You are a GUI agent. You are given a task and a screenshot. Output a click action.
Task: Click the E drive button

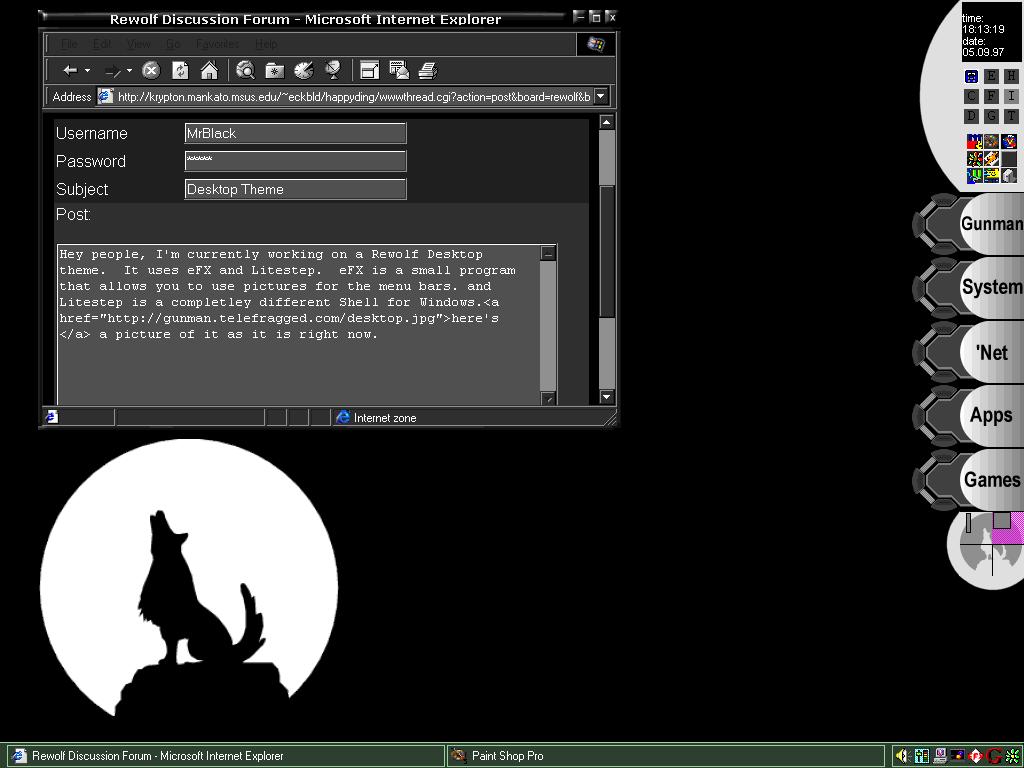tap(991, 76)
